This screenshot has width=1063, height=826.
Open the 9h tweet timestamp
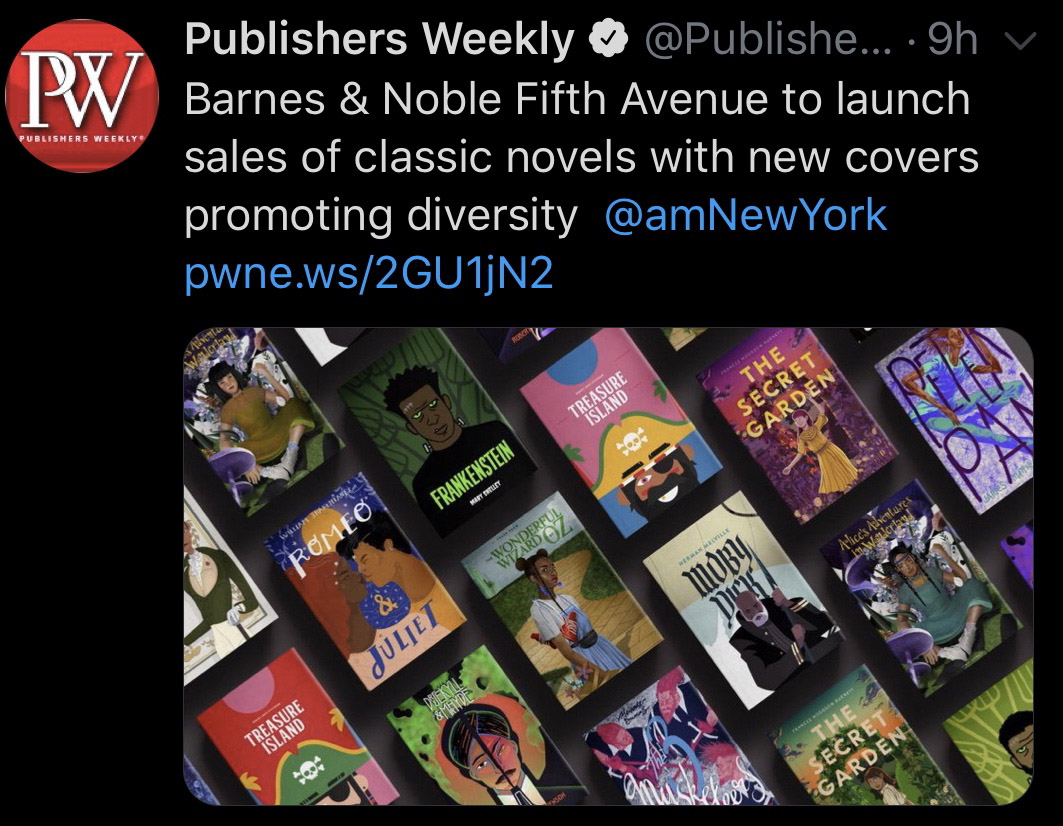(x=952, y=39)
